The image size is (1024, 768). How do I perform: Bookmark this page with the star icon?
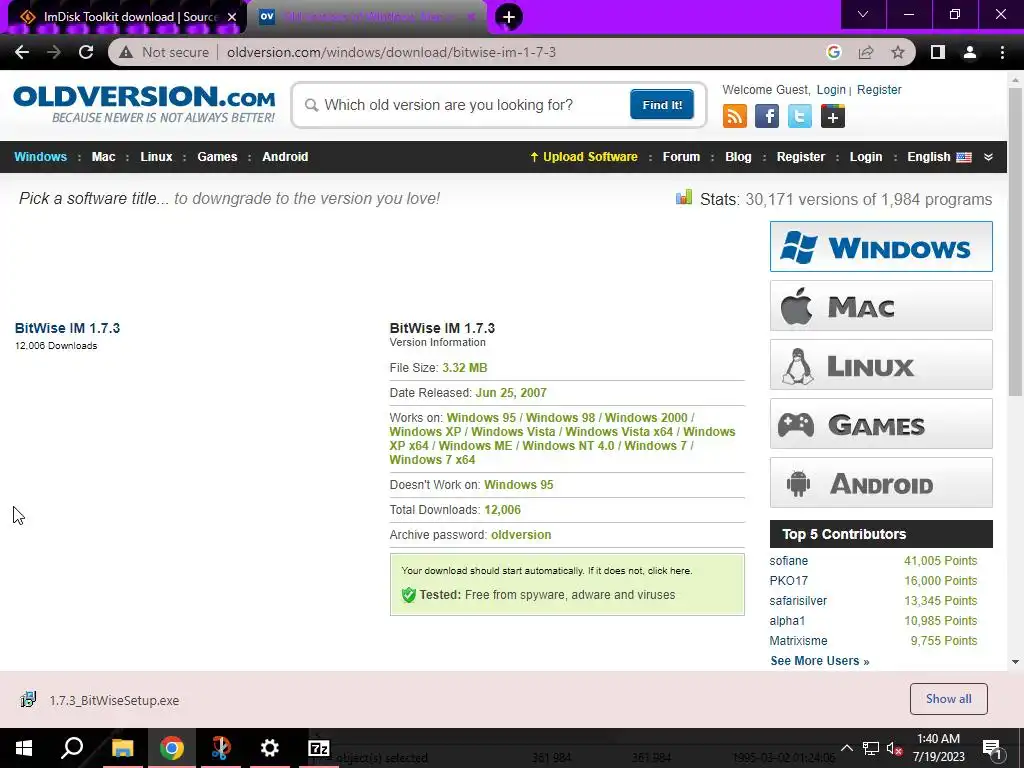(x=898, y=52)
